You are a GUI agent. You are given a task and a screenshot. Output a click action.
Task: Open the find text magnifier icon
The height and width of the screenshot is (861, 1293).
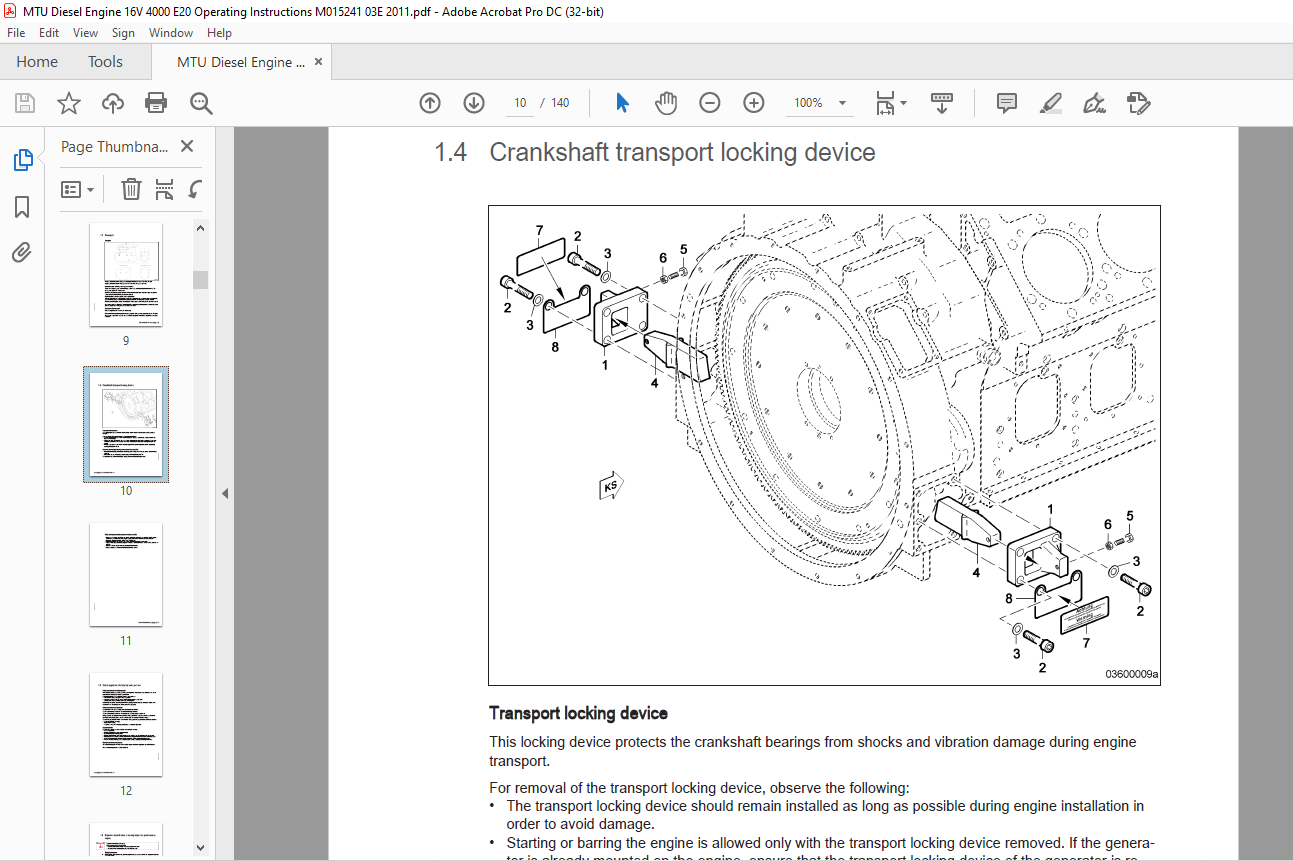coord(201,103)
